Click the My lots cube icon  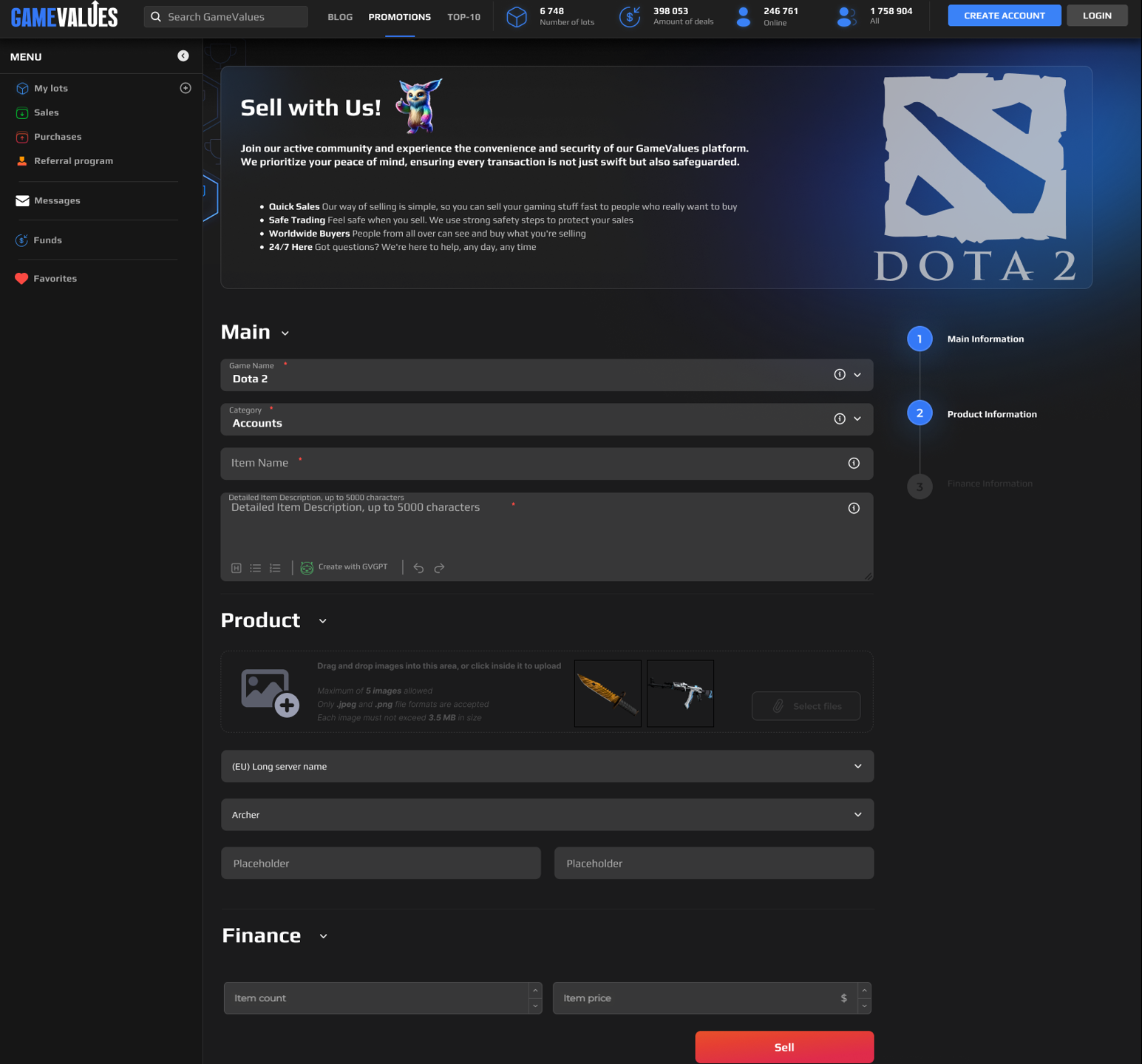click(22, 88)
